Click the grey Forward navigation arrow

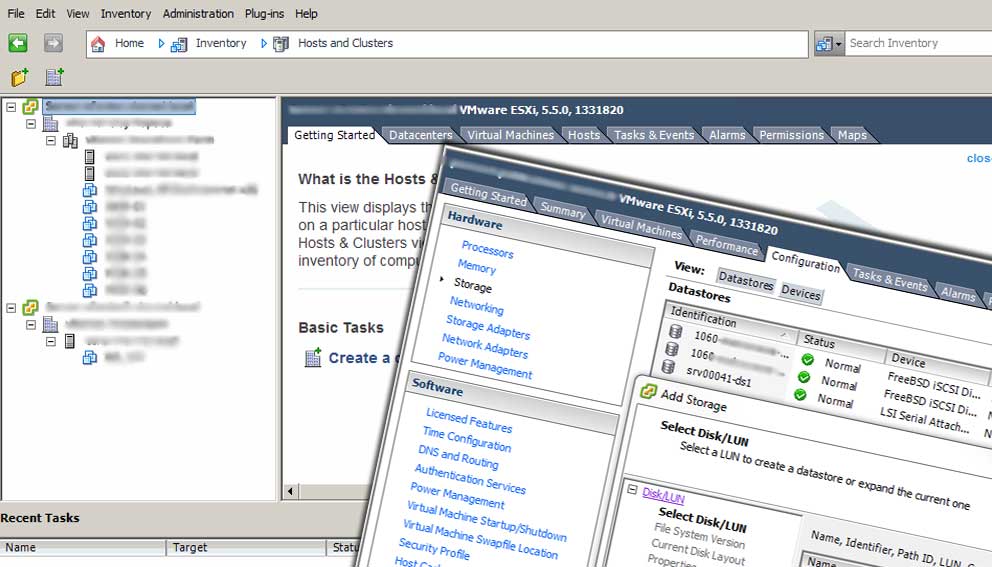pos(53,43)
